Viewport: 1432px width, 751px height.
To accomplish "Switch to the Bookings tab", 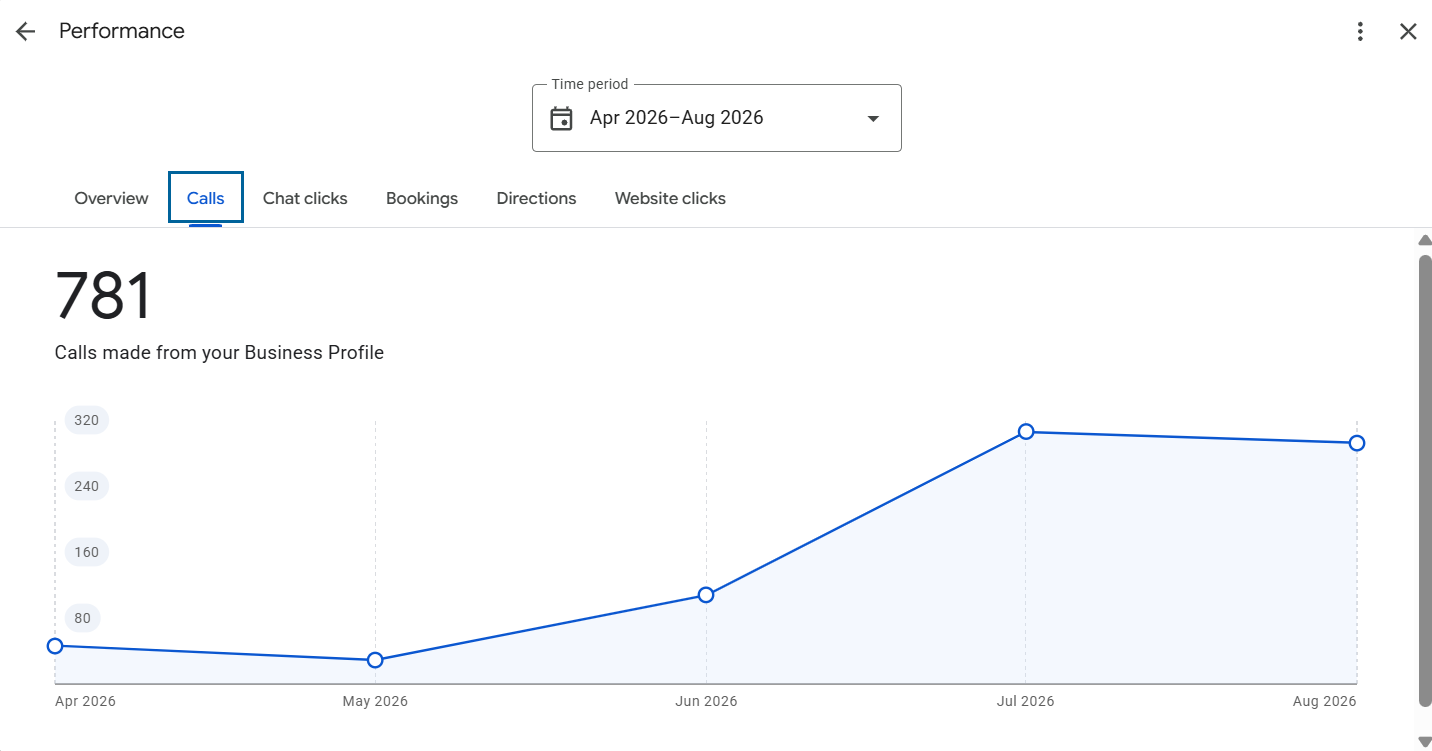I will 422,198.
